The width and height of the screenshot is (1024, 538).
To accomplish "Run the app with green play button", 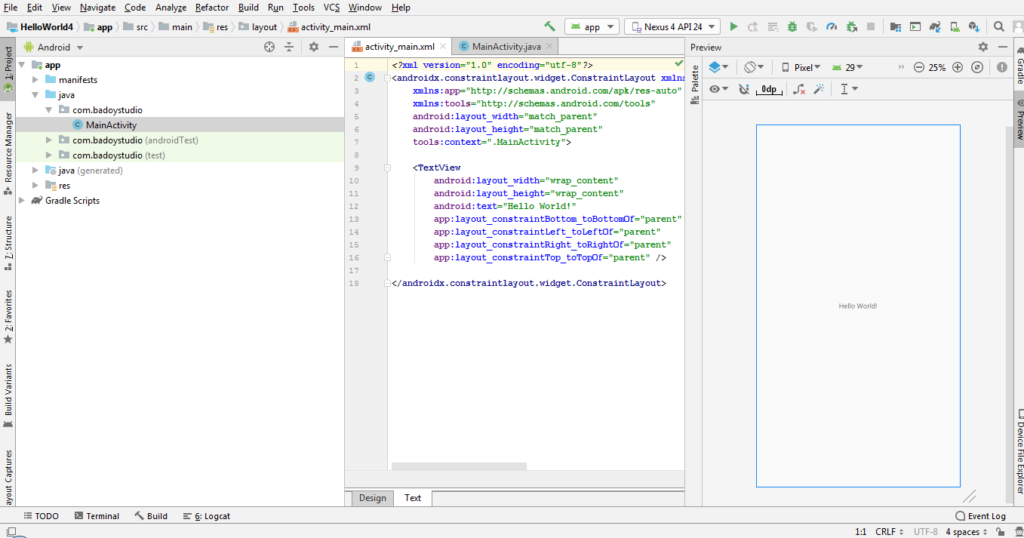I will 733,27.
